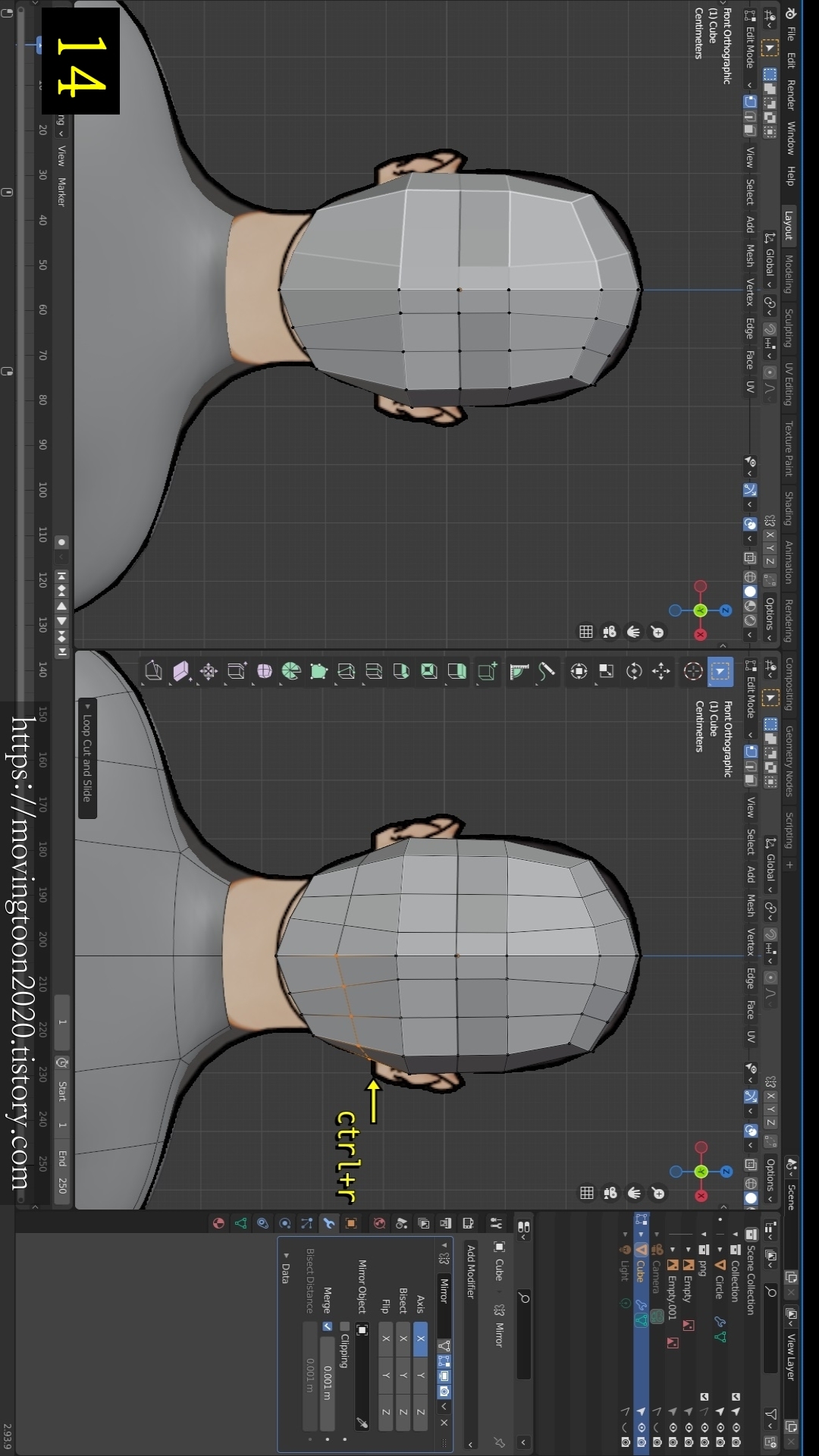Pick the Annotate pencil tool
The width and height of the screenshot is (819, 1456).
click(547, 671)
